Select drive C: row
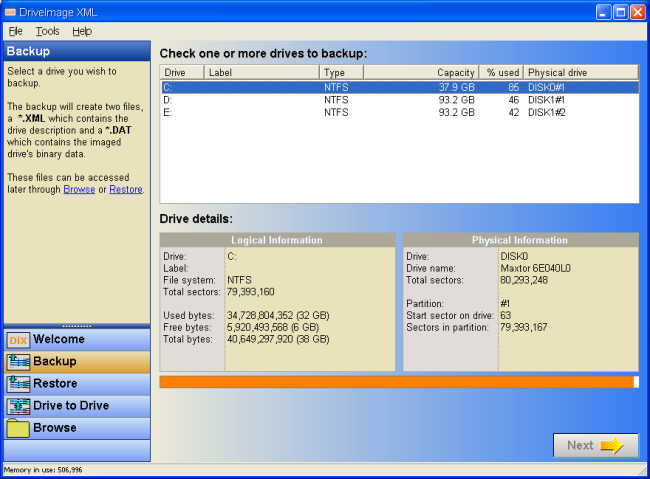This screenshot has height=479, width=650. (x=400, y=88)
